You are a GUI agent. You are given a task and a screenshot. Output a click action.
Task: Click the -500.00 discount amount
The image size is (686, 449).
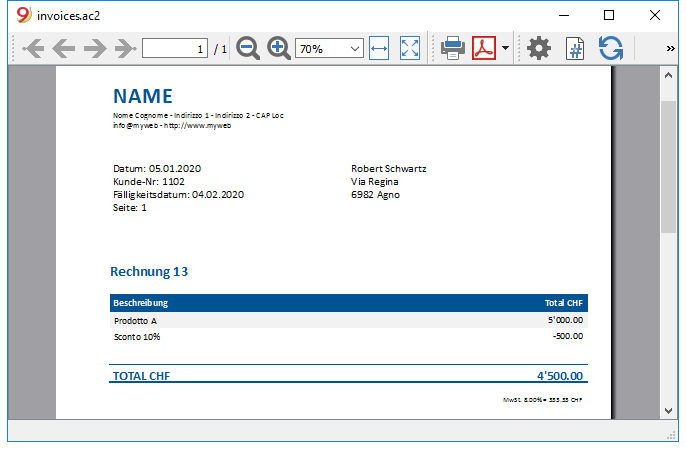click(568, 336)
